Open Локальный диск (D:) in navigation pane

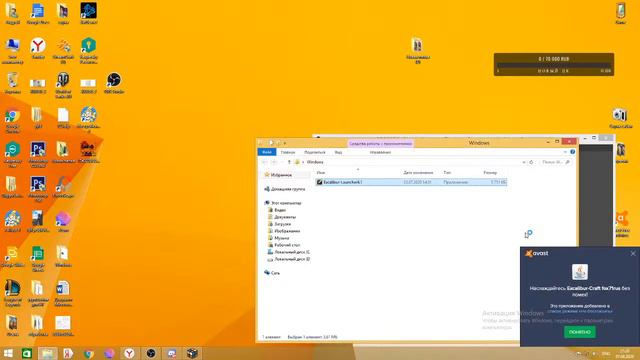[x=289, y=259]
